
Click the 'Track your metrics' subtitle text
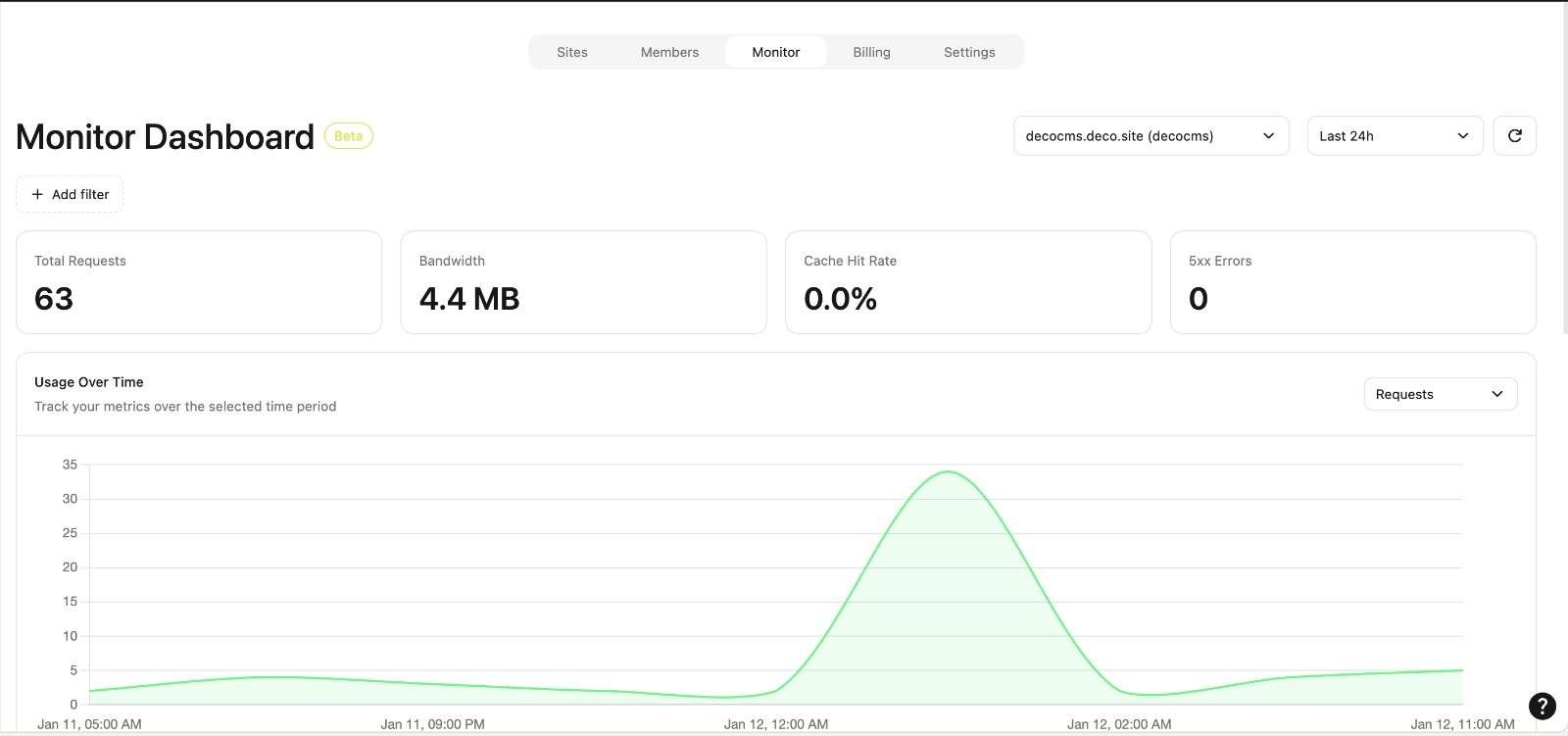click(185, 406)
